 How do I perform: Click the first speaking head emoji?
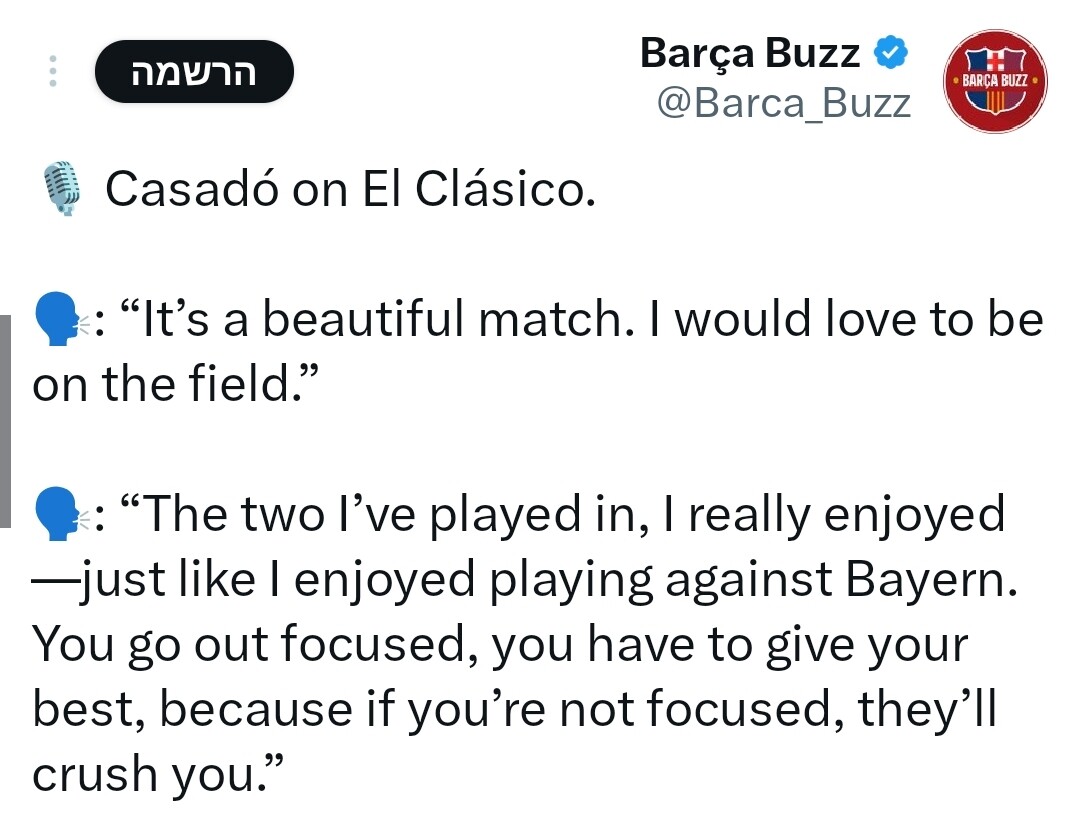coord(59,319)
